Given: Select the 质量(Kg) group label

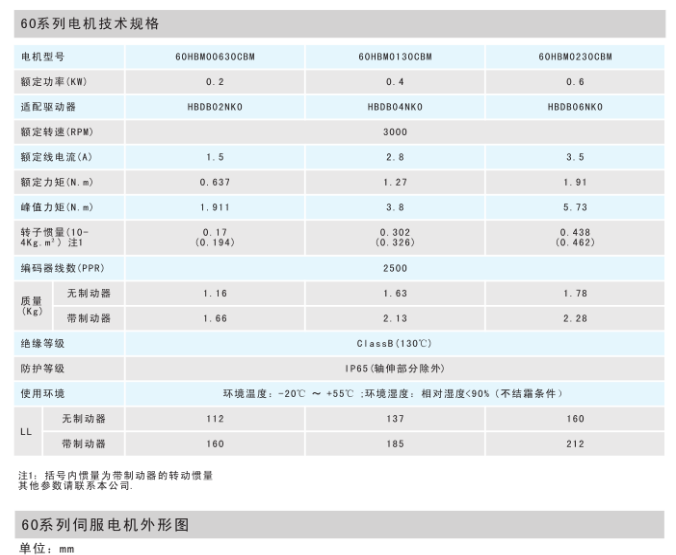Looking at the screenshot, I should 32,306.
